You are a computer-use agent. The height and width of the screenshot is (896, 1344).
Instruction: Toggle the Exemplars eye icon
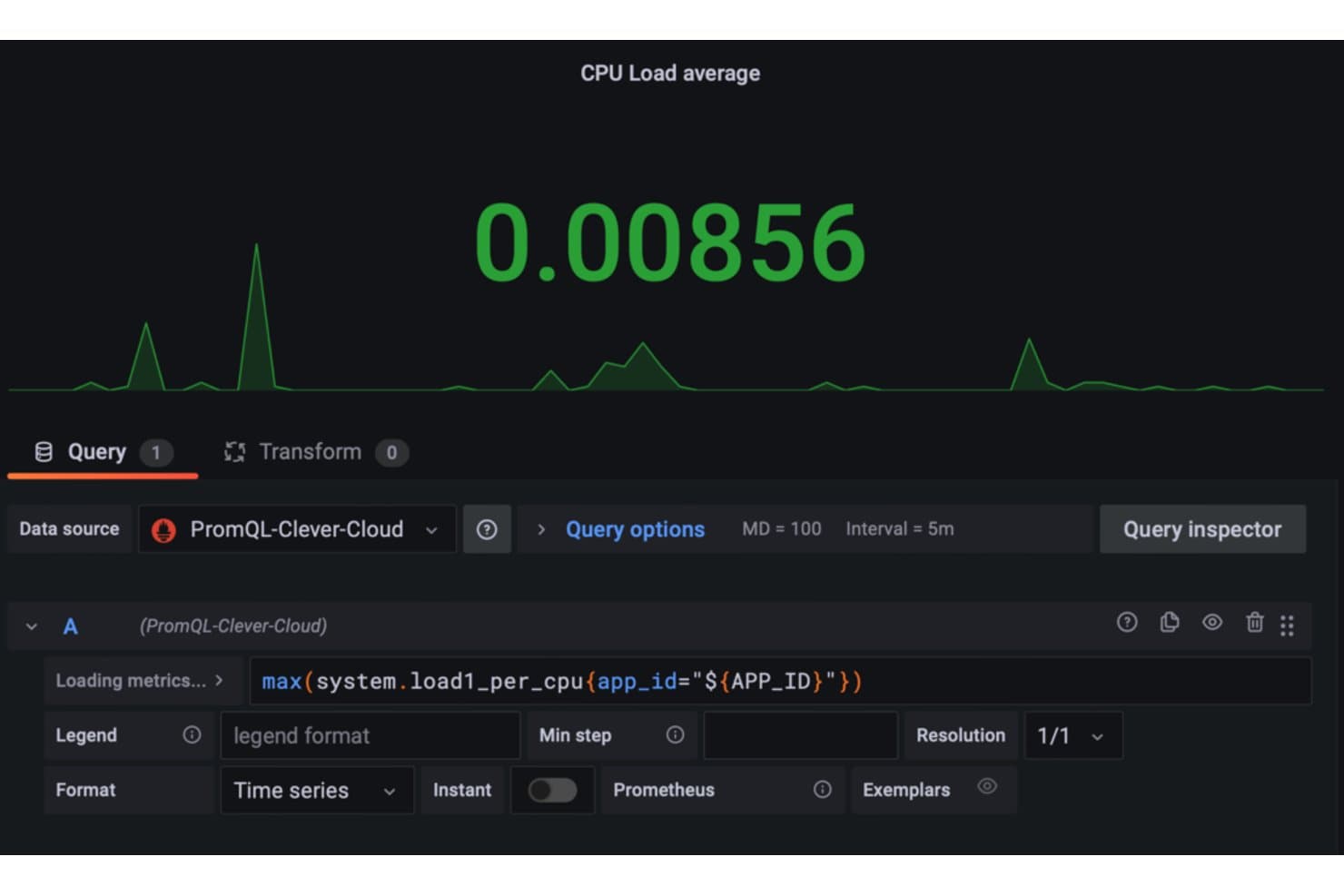click(987, 786)
